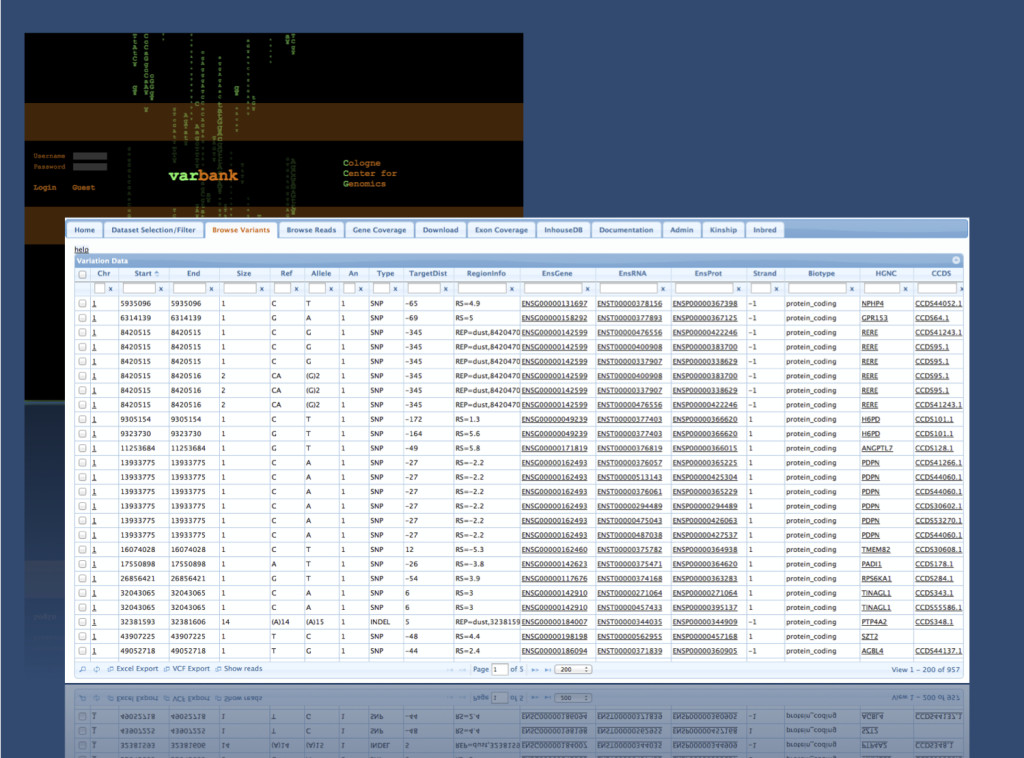Toggle the select-all checkbox in the table header
Screen dimensions: 1024x758
(x=82, y=273)
